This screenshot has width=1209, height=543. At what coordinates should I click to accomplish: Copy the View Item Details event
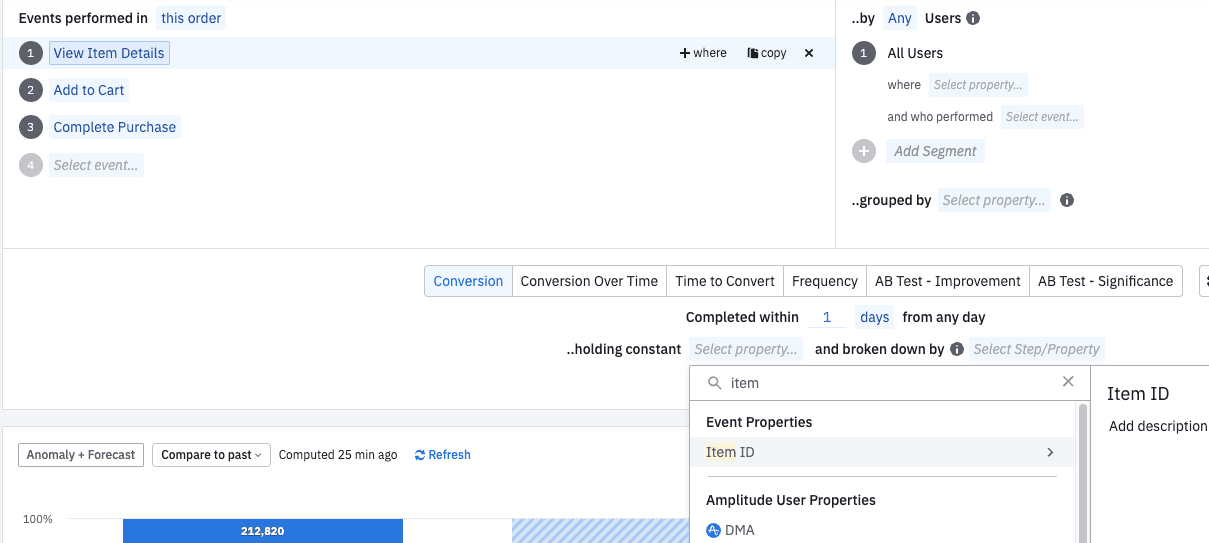pyautogui.click(x=767, y=53)
